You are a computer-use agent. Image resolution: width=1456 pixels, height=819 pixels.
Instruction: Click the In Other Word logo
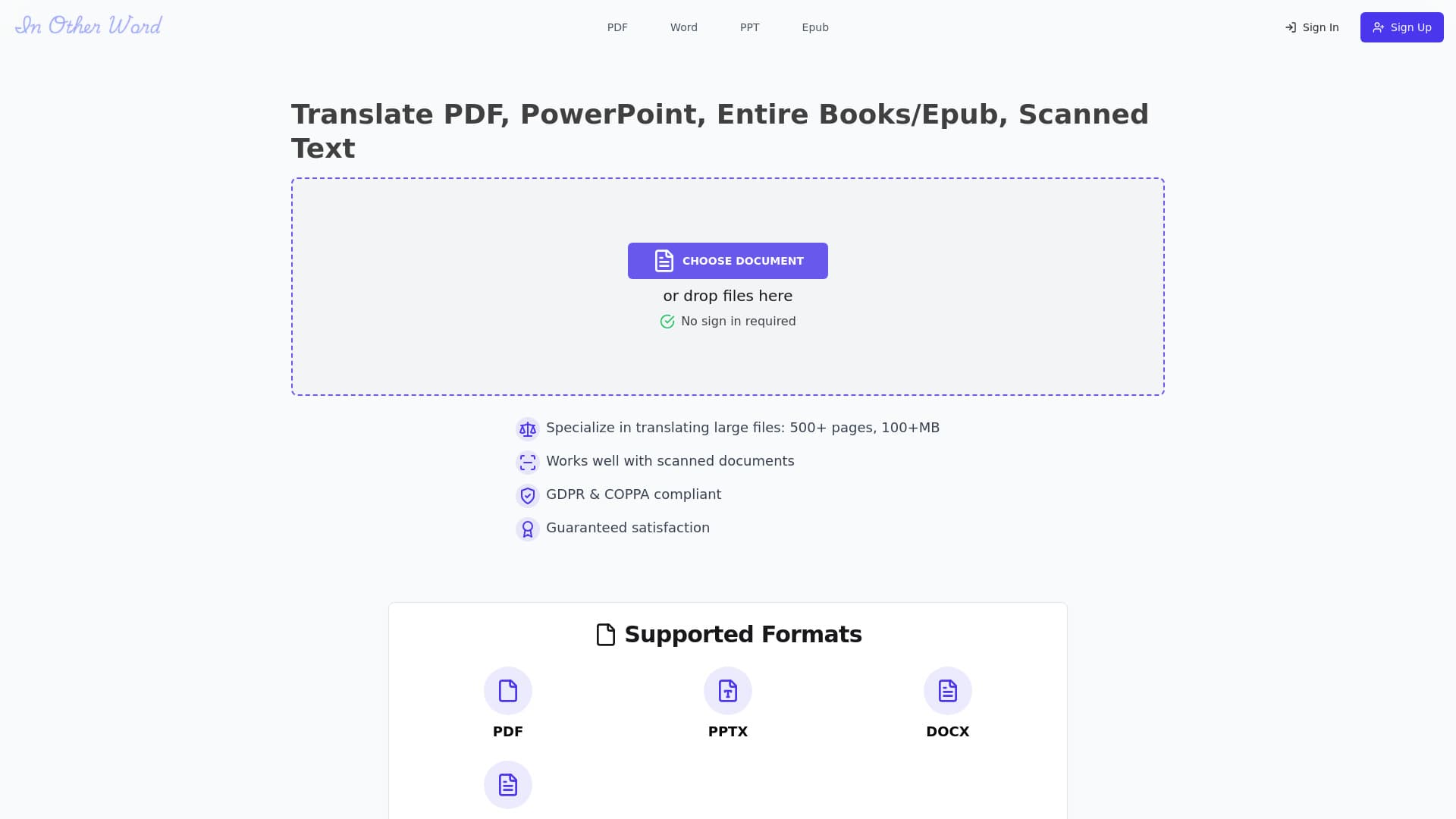pyautogui.click(x=88, y=26)
